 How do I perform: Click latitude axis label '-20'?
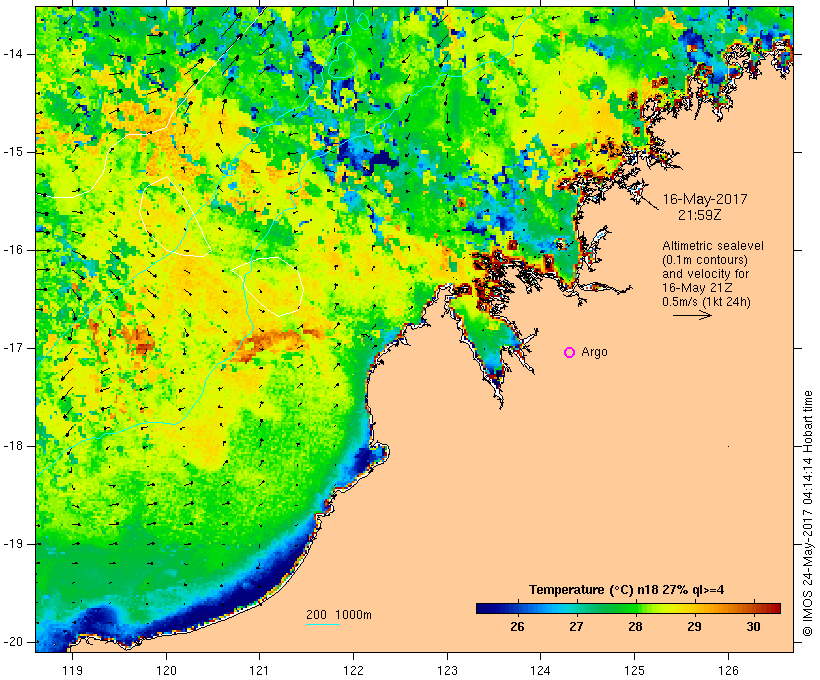[12, 642]
